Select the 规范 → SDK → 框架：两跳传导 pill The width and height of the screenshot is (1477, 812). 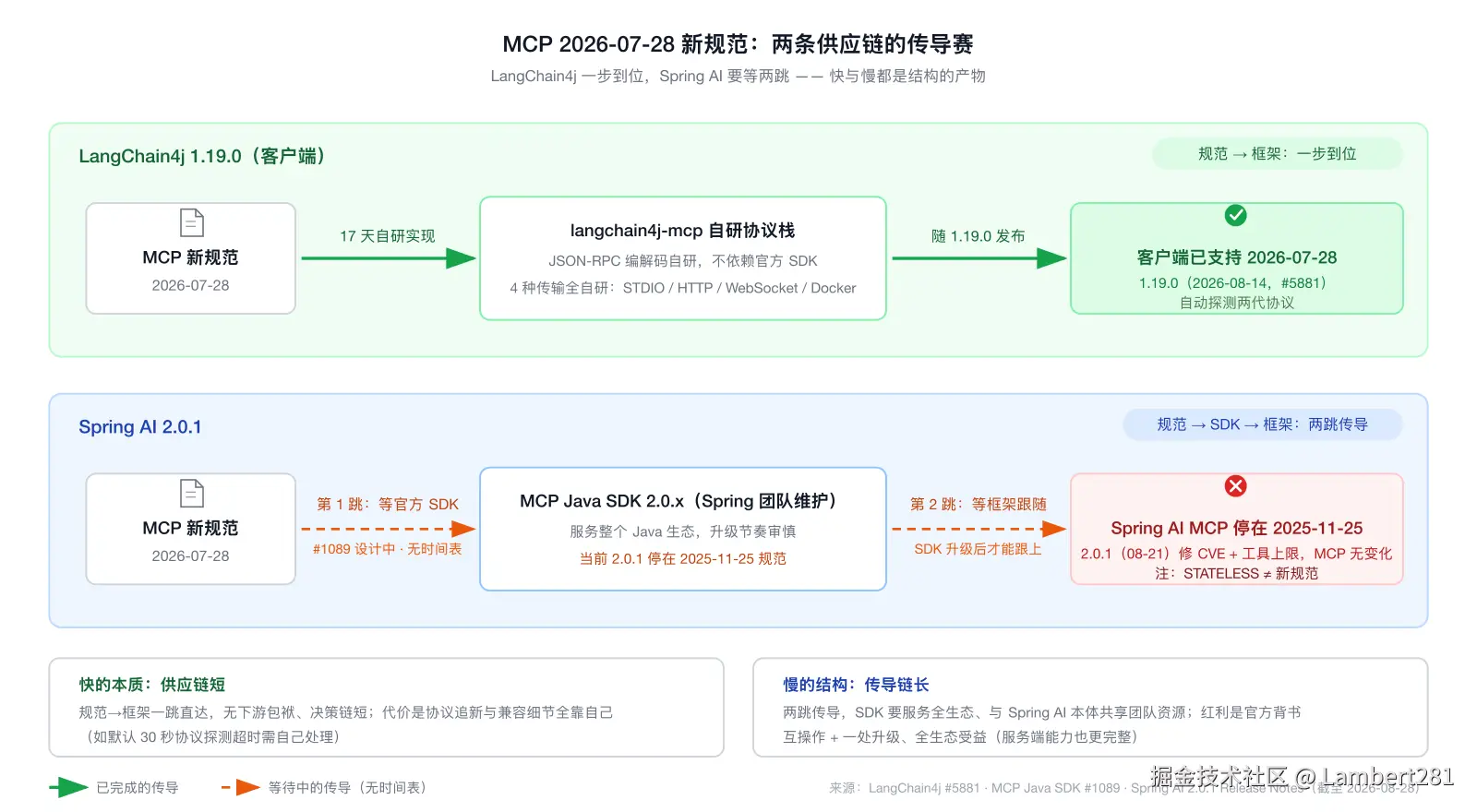click(x=1263, y=424)
